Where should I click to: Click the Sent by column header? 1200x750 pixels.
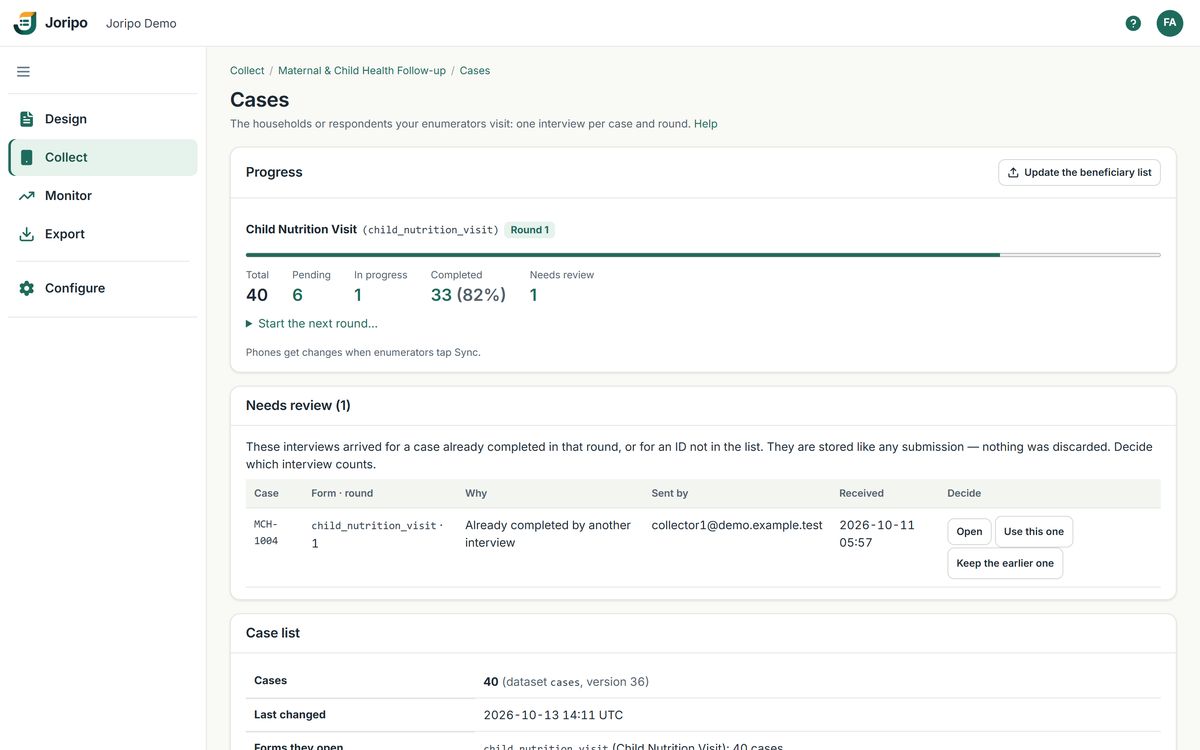[x=670, y=493]
